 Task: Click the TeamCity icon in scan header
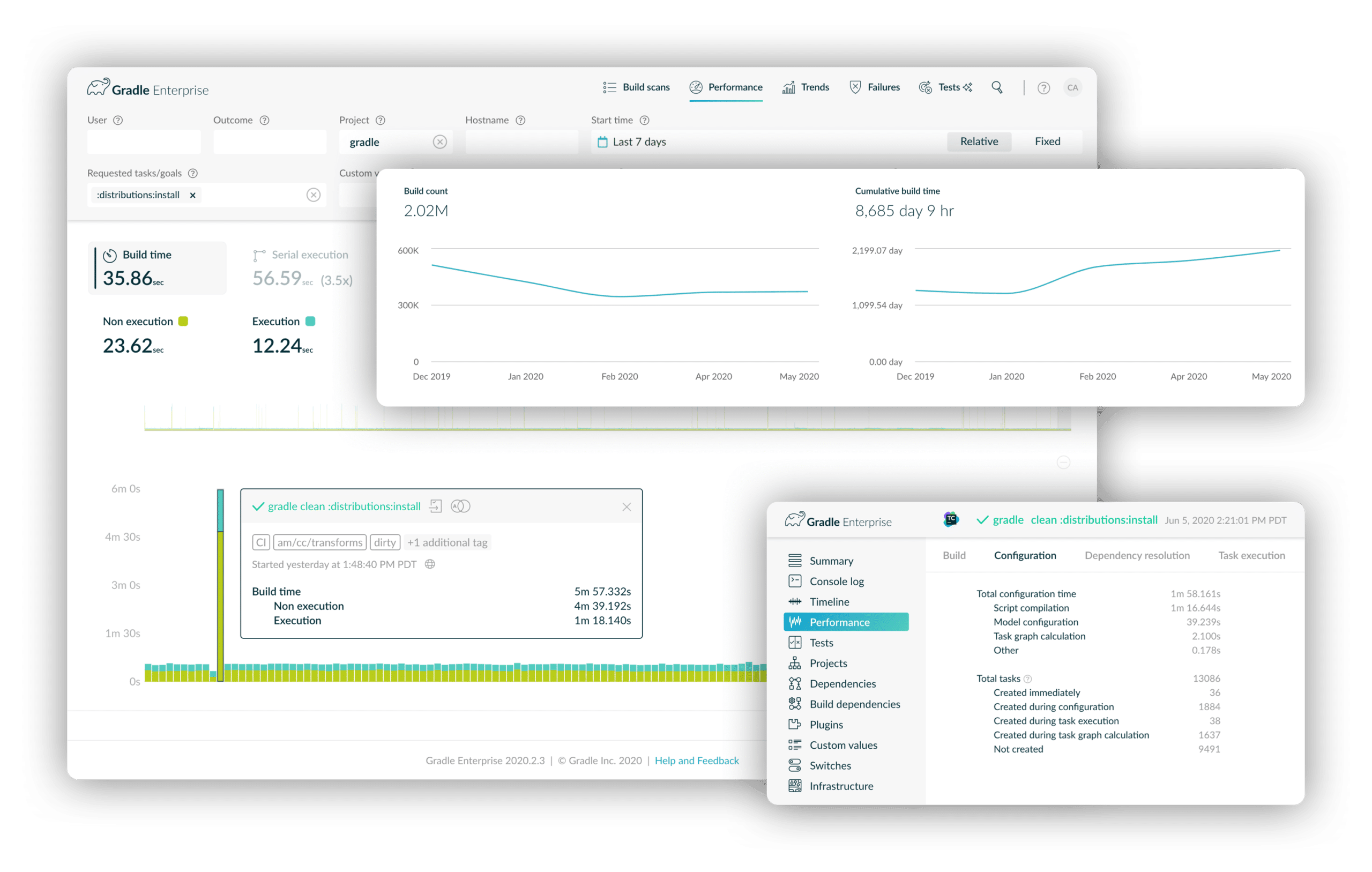(951, 520)
